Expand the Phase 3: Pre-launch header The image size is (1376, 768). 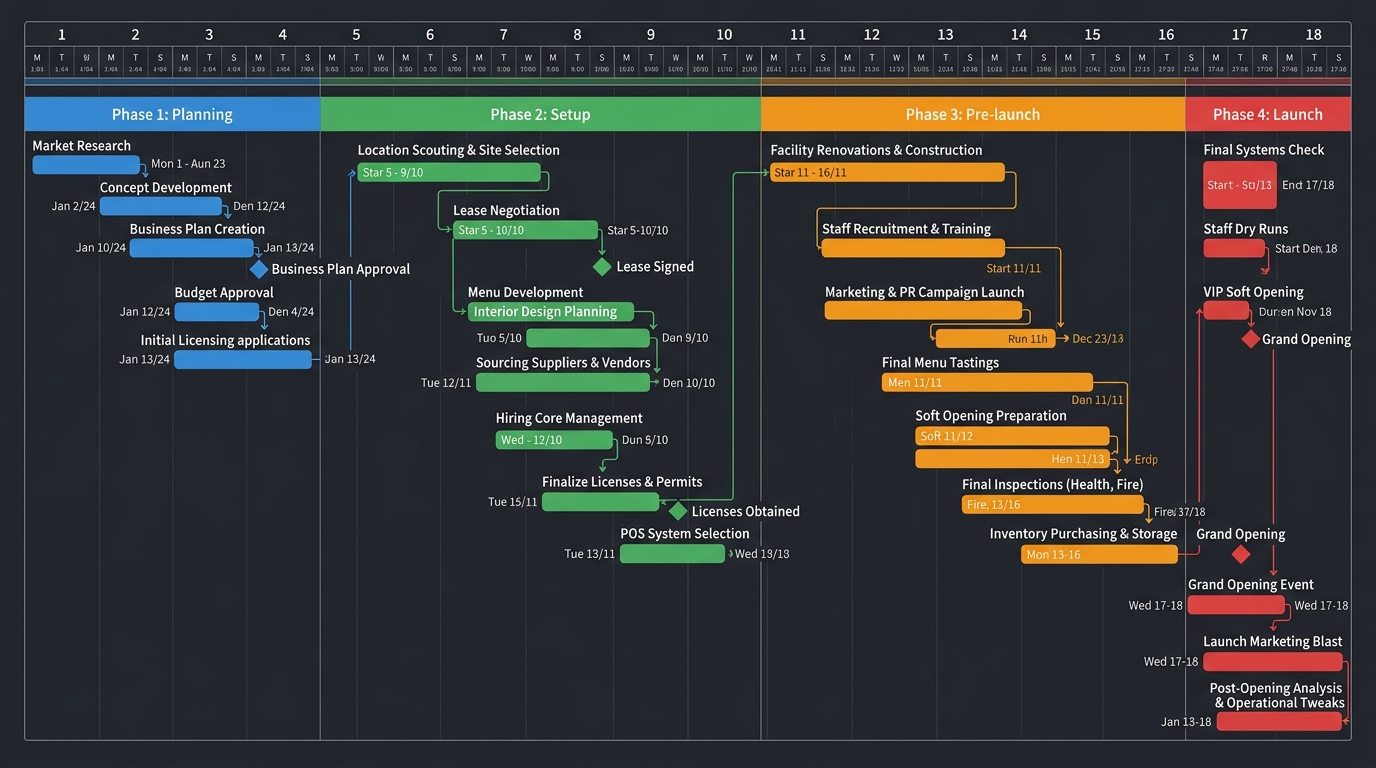point(971,114)
